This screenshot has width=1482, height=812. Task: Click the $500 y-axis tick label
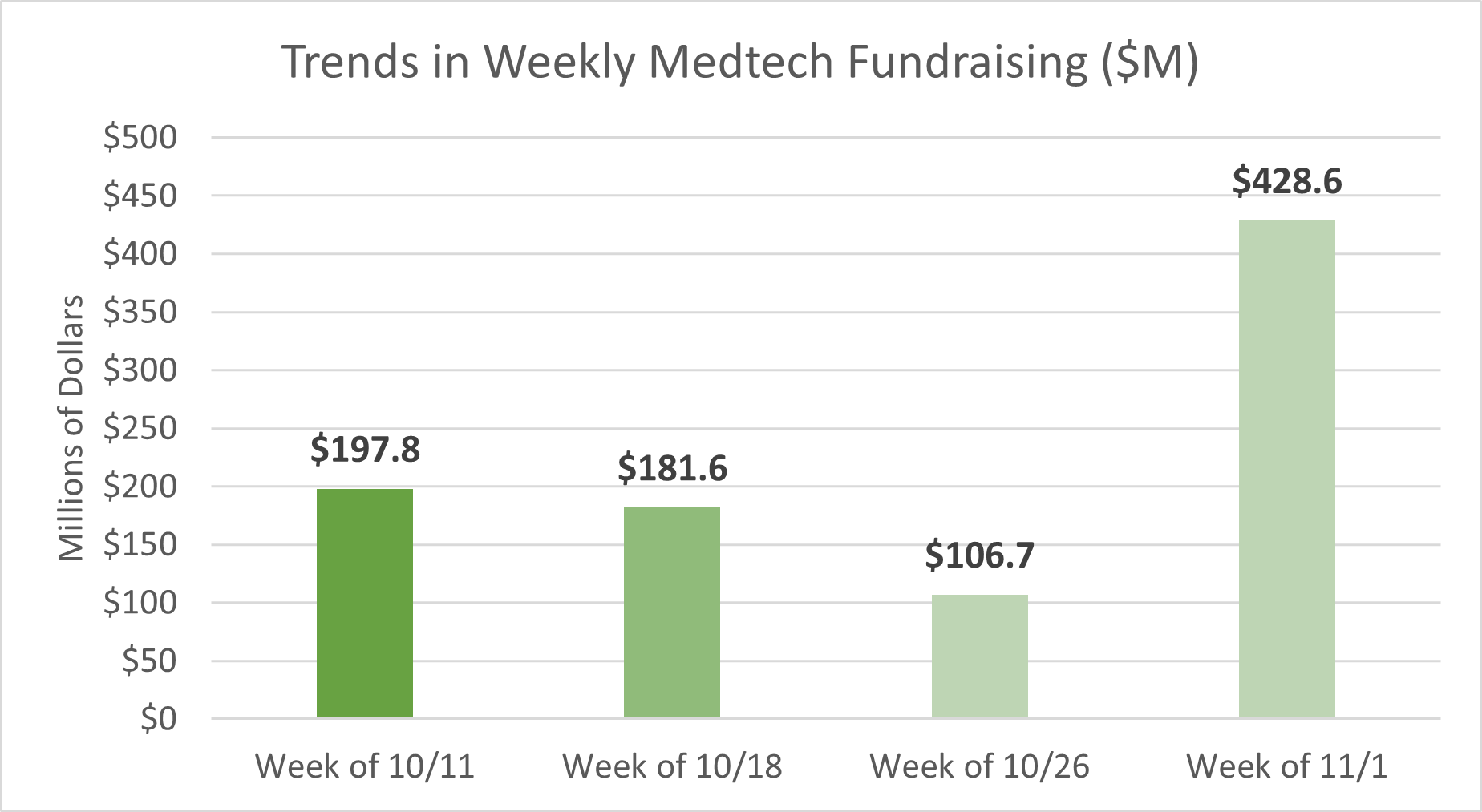pyautogui.click(x=140, y=138)
